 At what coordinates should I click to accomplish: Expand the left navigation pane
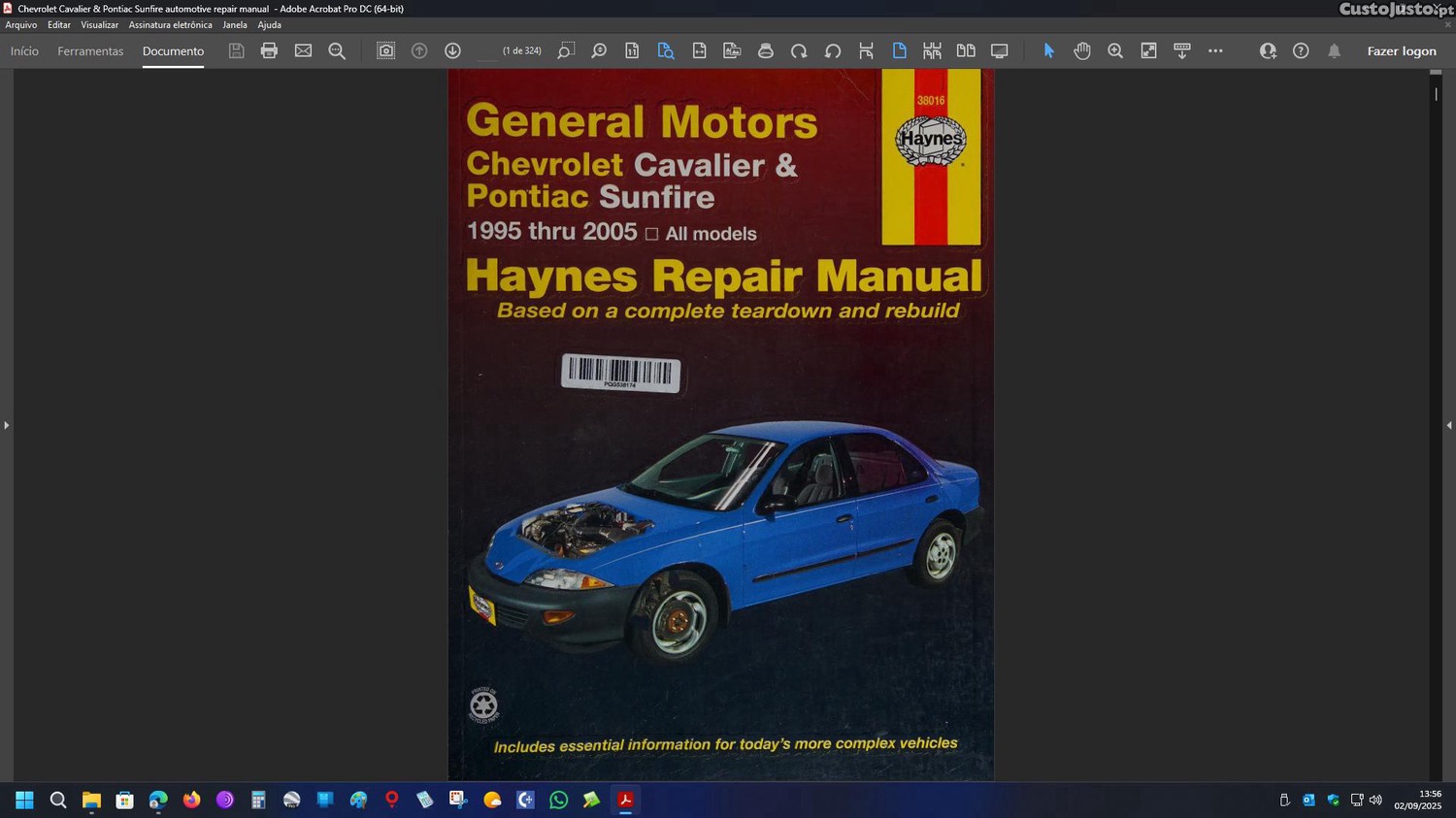pos(6,425)
